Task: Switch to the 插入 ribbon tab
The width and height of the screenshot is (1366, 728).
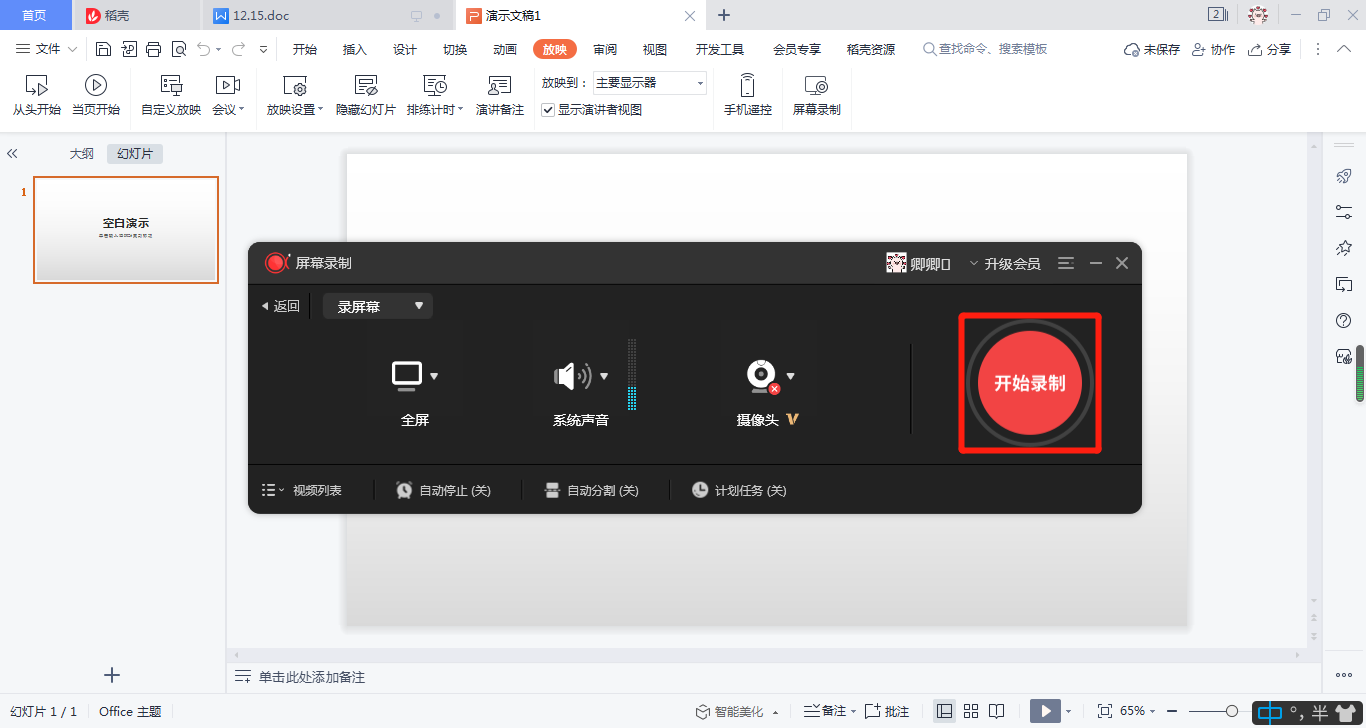Action: tap(355, 49)
